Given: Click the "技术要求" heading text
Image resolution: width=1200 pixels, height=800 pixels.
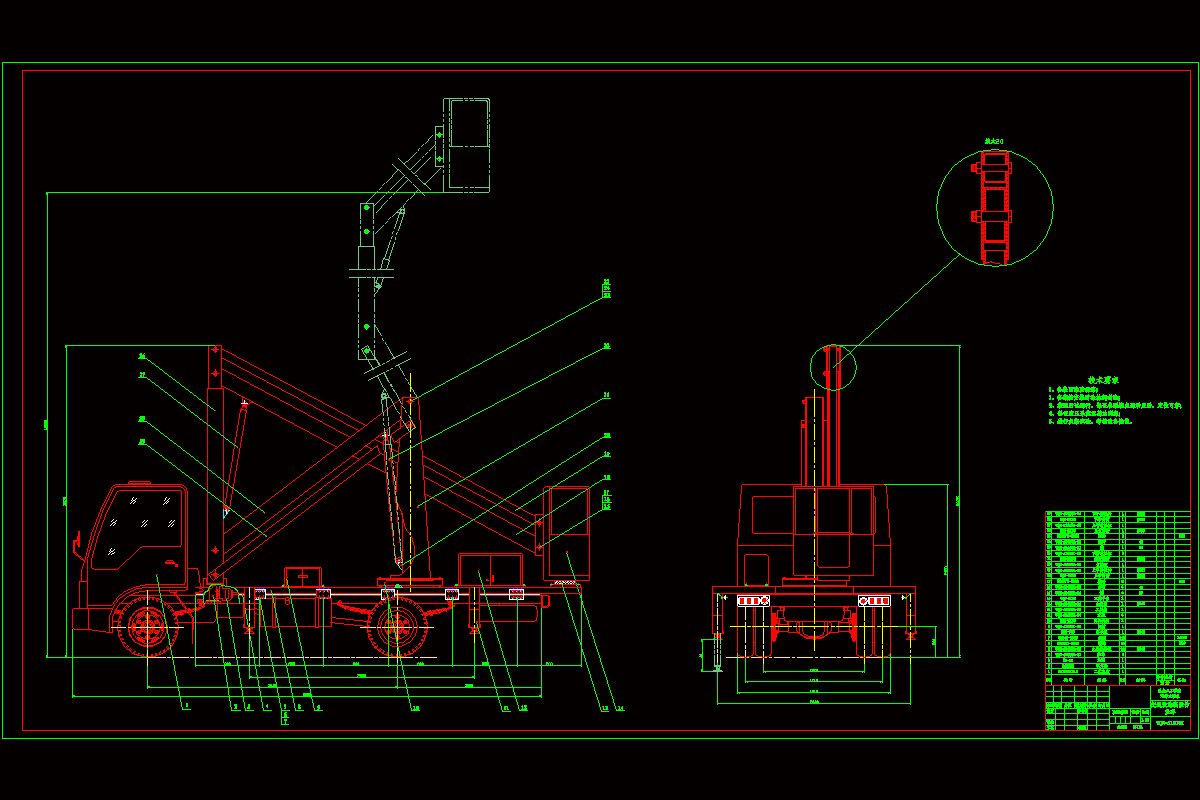Looking at the screenshot, I should [1102, 380].
